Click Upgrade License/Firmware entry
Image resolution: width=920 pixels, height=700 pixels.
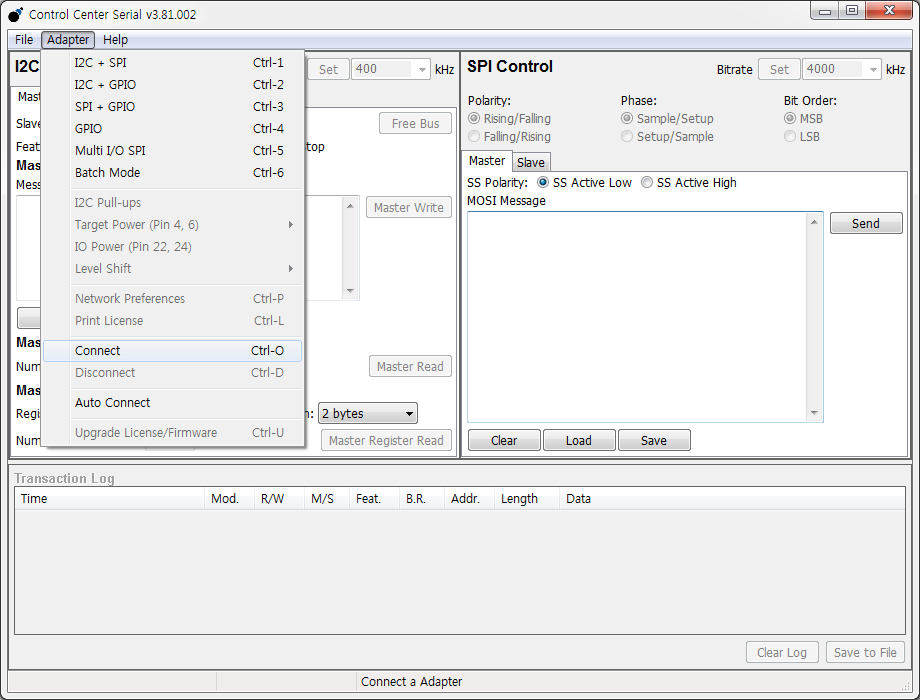coord(172,432)
